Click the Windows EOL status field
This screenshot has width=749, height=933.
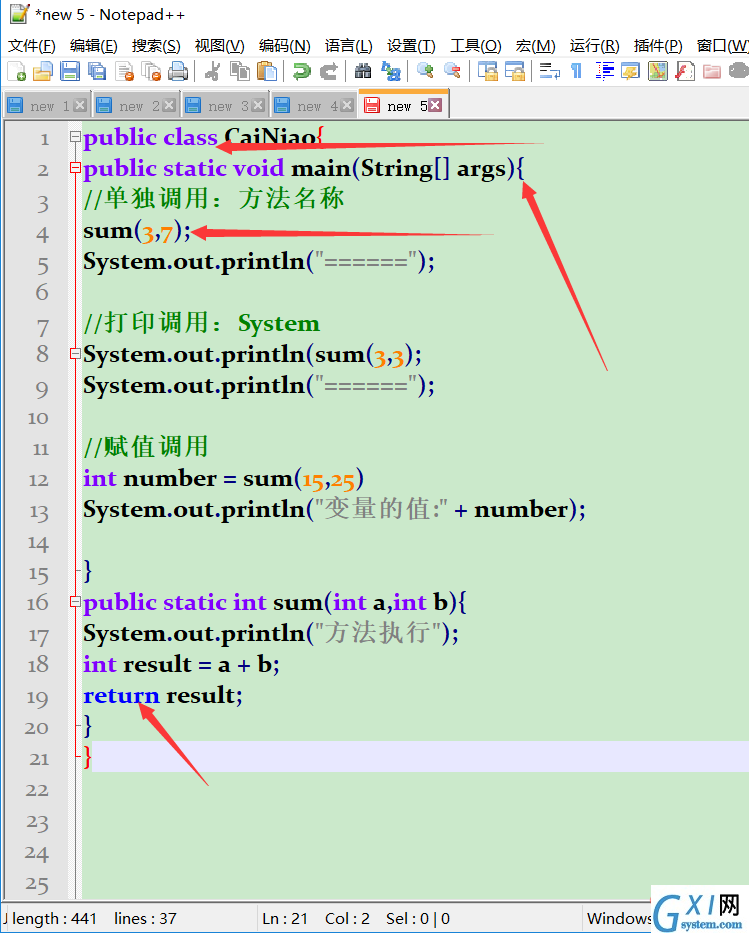(619, 919)
